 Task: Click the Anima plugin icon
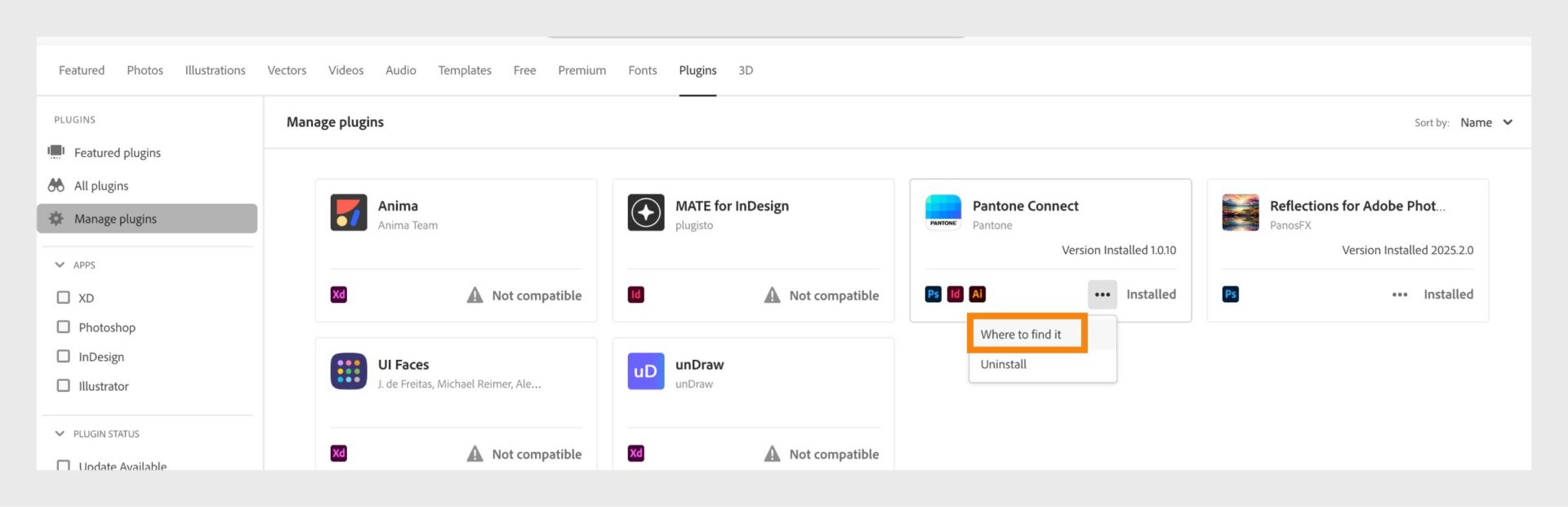pyautogui.click(x=349, y=213)
